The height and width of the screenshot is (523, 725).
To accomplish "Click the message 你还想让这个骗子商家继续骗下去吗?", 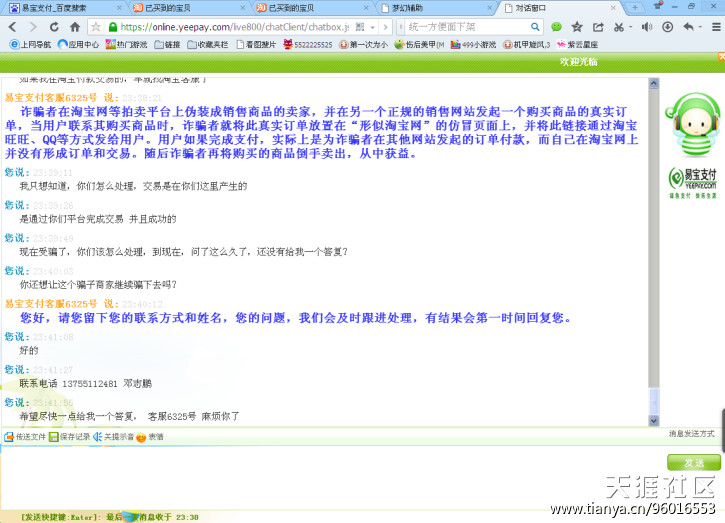I will [x=98, y=284].
